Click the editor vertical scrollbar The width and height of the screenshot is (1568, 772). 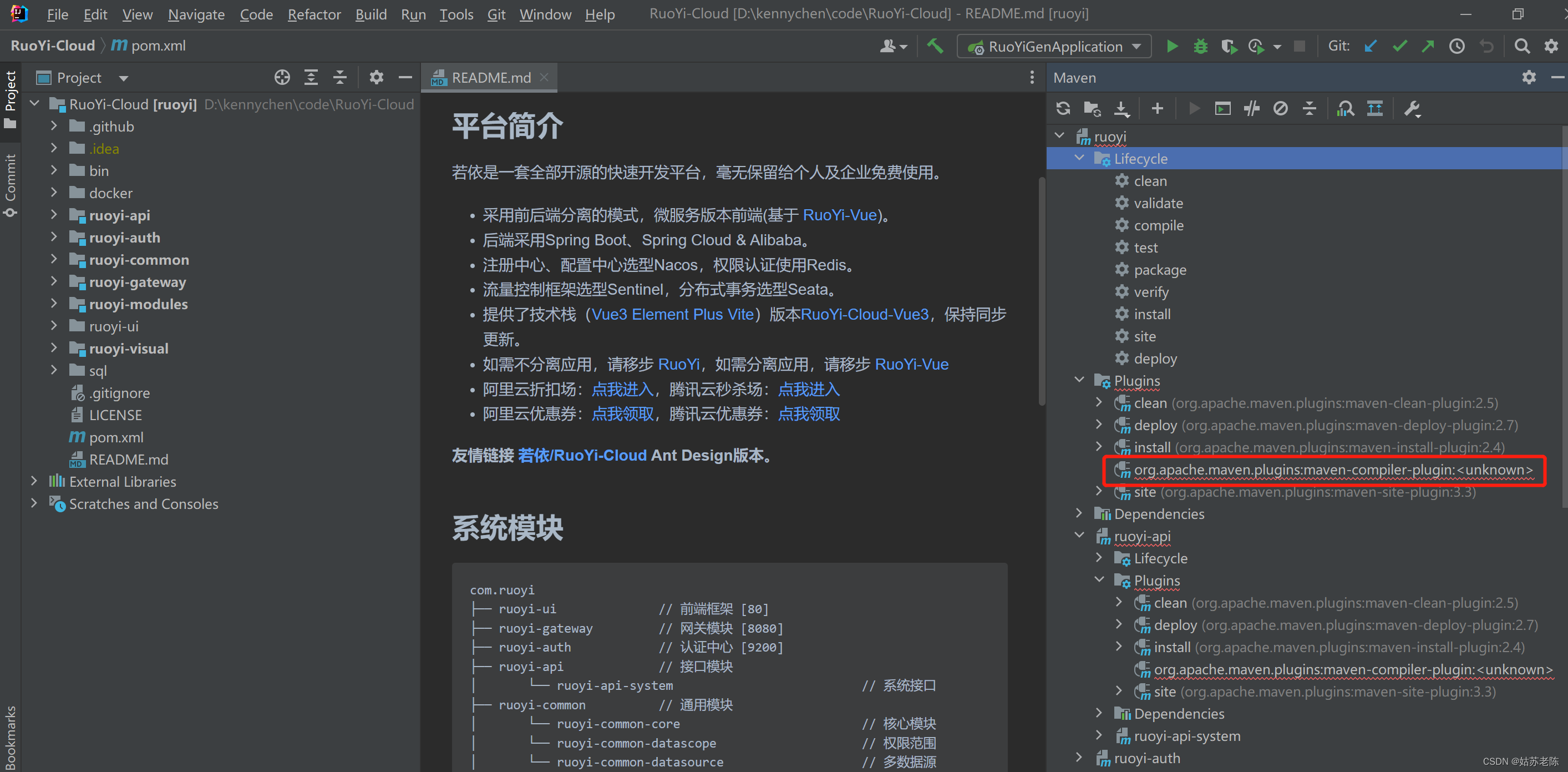click(1041, 291)
